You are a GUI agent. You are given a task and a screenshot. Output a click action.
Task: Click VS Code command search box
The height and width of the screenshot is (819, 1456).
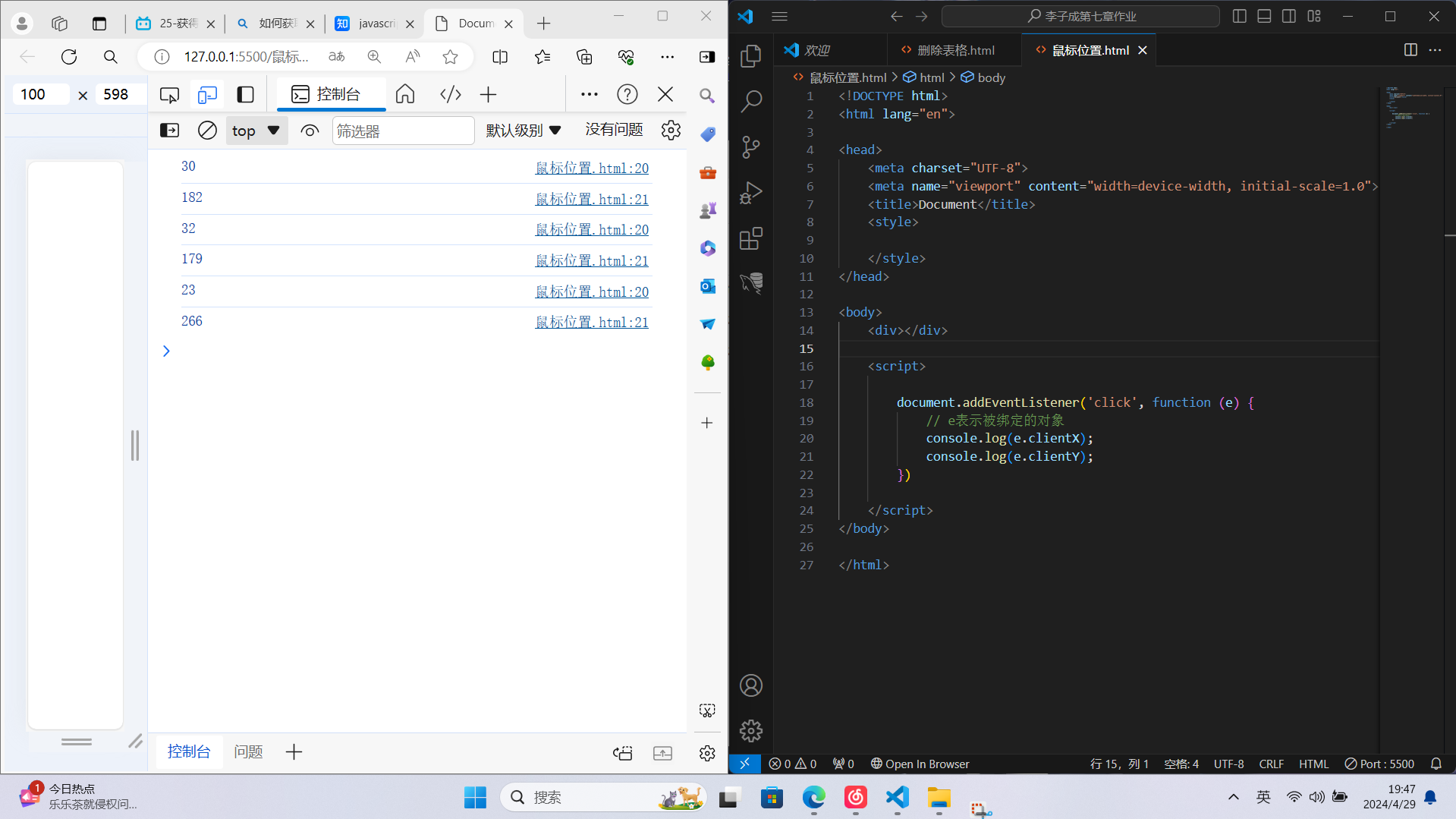[x=1080, y=16]
